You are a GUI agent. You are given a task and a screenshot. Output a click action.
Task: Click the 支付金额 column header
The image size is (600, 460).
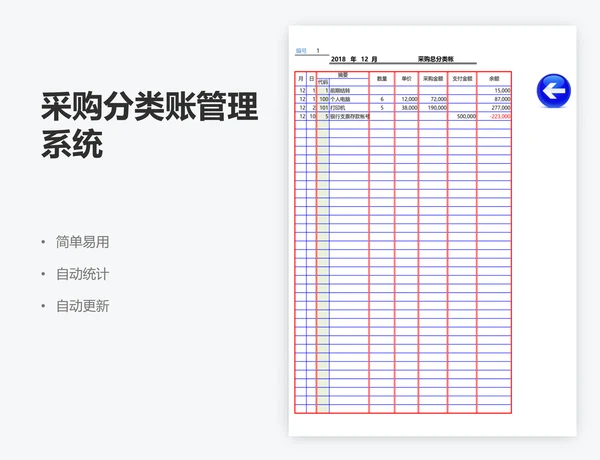[x=462, y=78]
